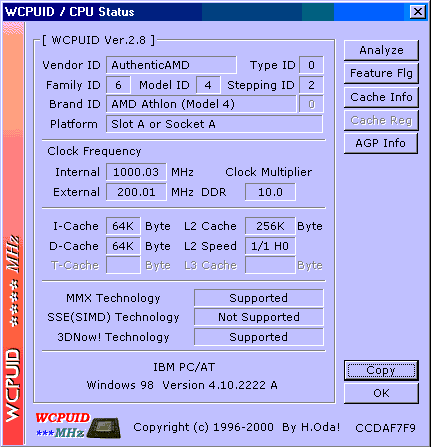Image resolution: width=431 pixels, height=447 pixels.
Task: Click the L2 Cache 256K field
Action: tap(270, 226)
